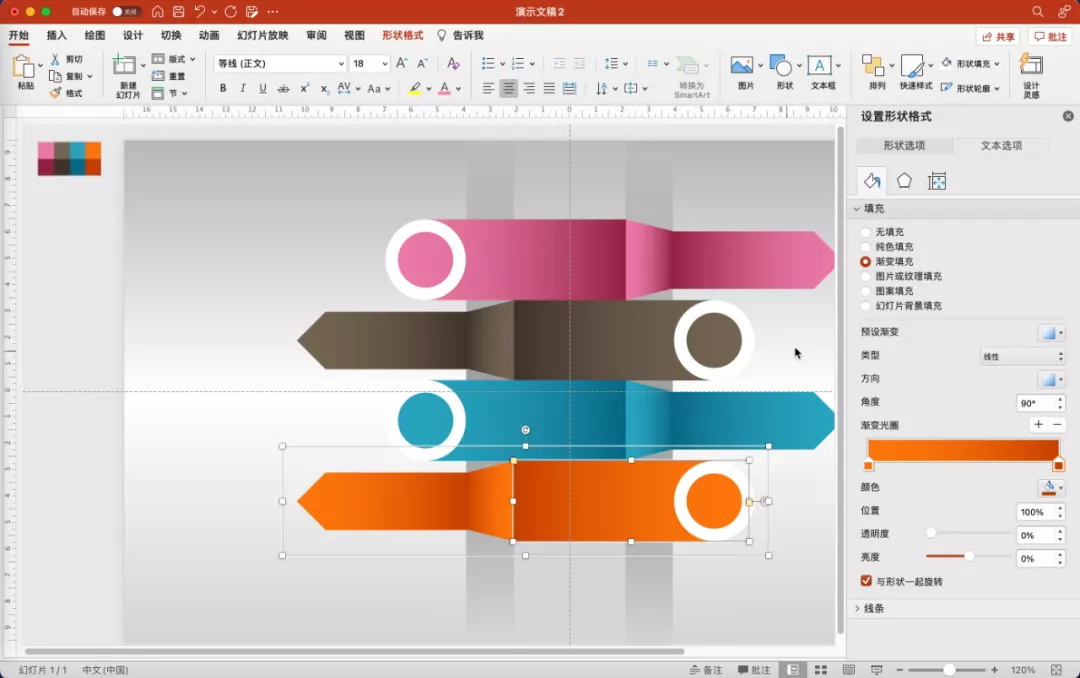Select the right gradient stop marker
Screen dimensions: 1080x678
tap(1059, 465)
